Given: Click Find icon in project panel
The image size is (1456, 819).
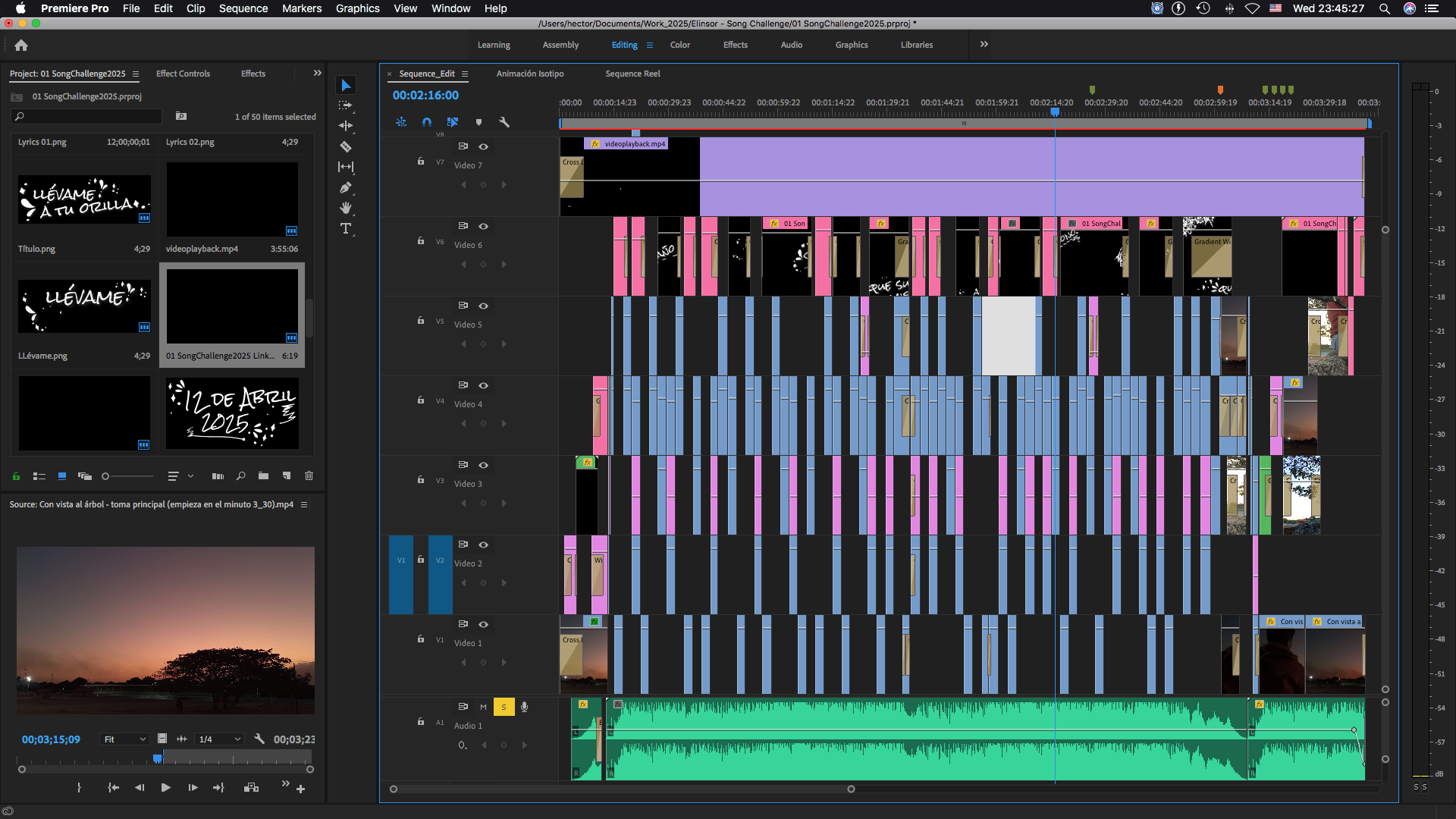Looking at the screenshot, I should [x=240, y=476].
